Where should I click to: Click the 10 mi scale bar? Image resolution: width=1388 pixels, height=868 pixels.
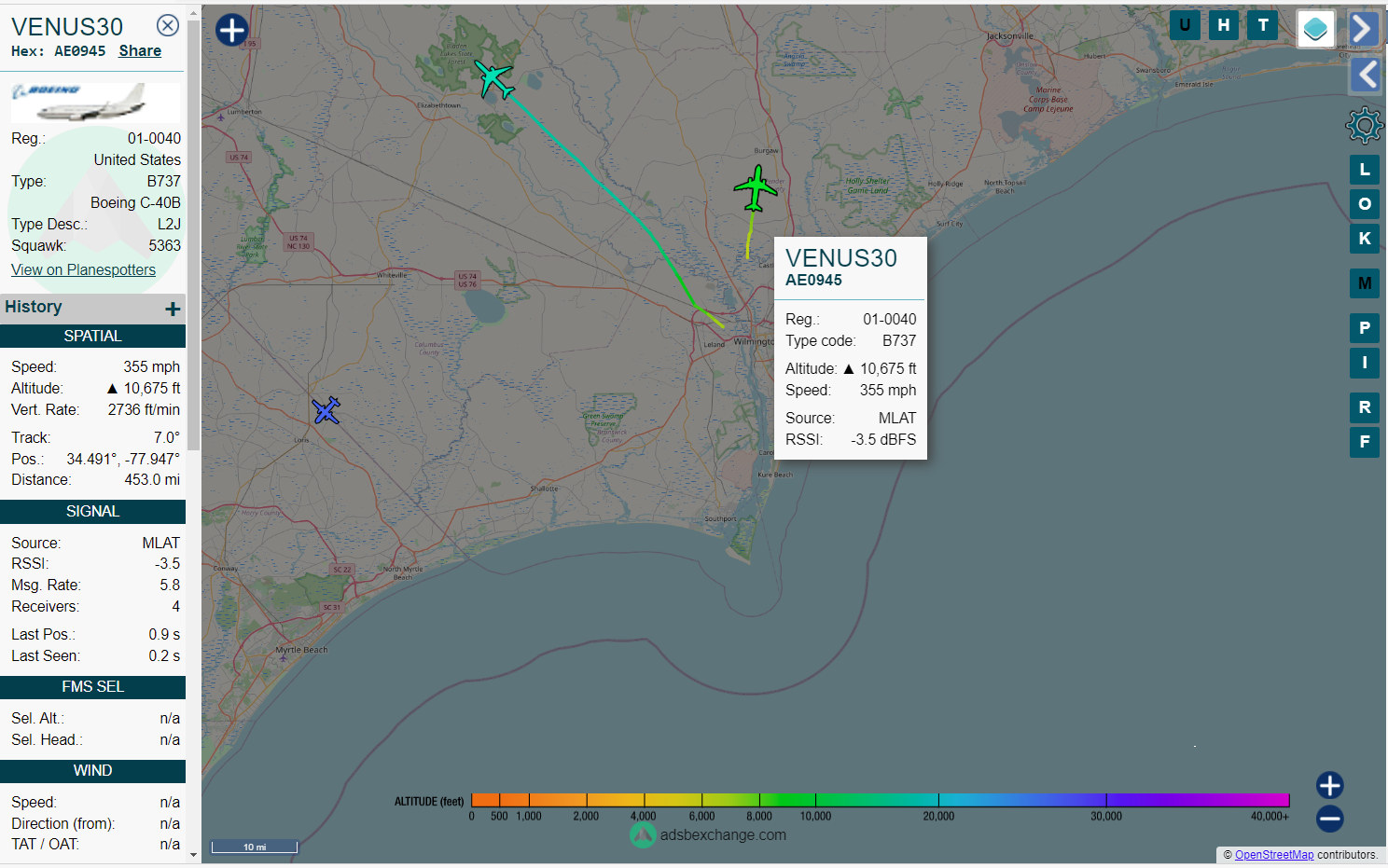pos(255,847)
